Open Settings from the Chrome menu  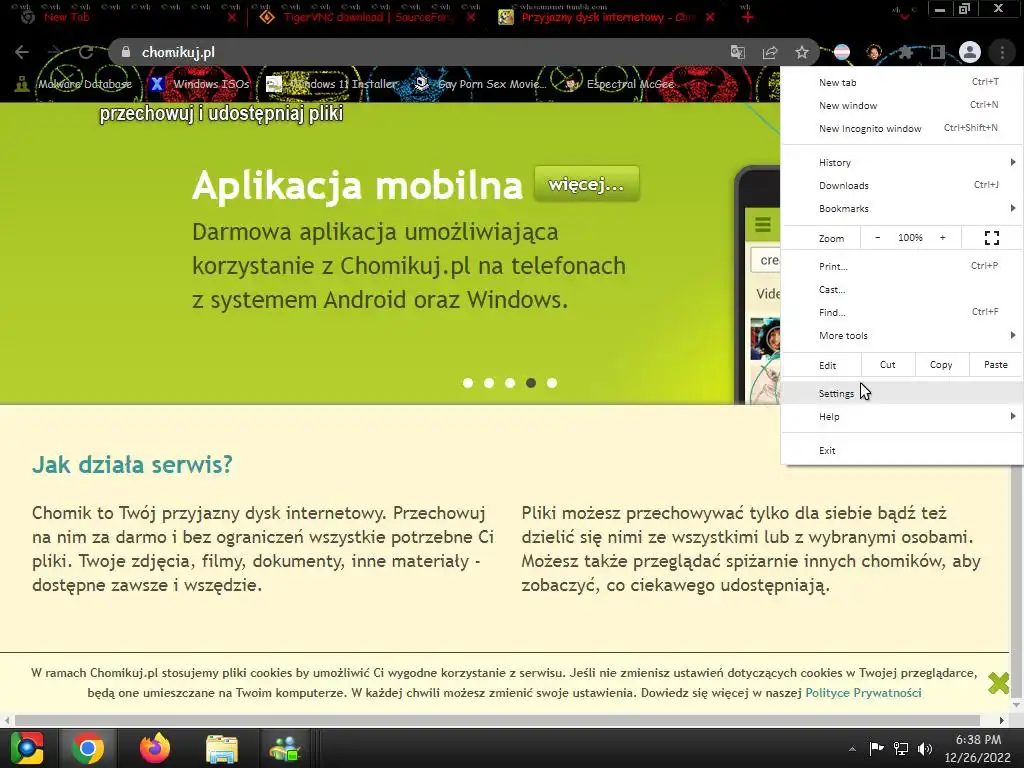click(x=902, y=393)
